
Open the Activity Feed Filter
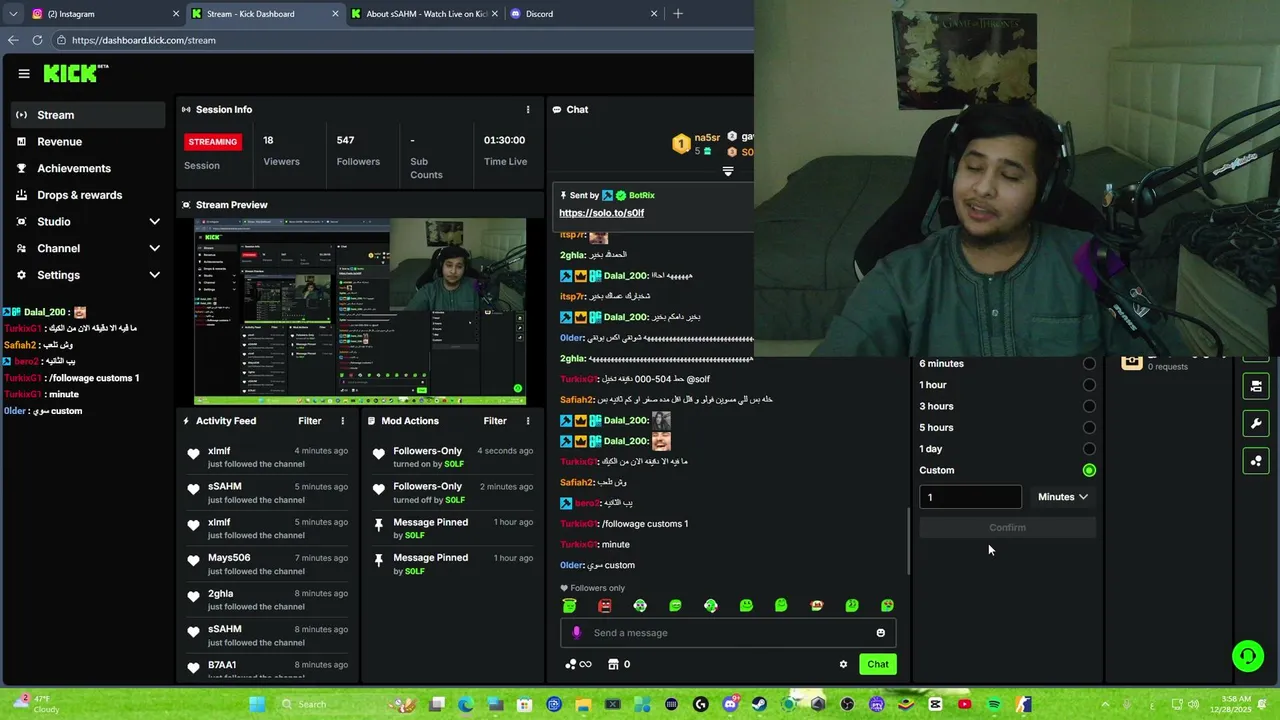[309, 421]
